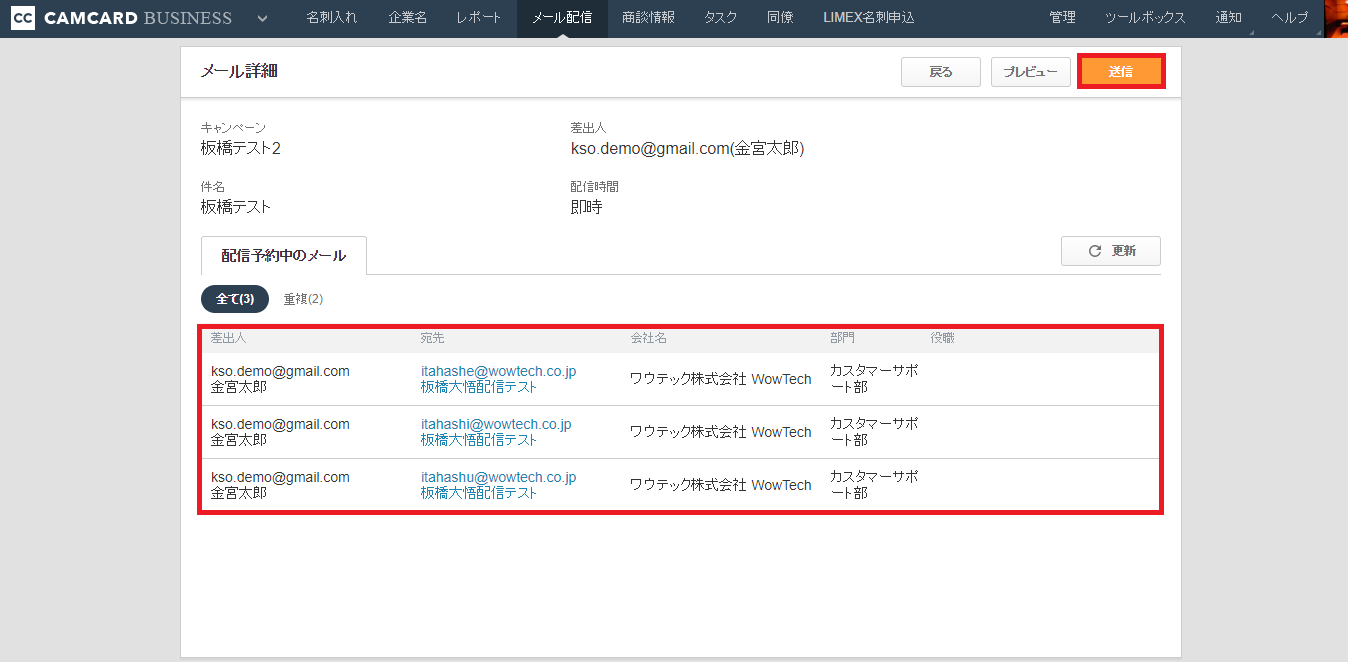
Task: Open the 名刺入れ menu
Action: [x=331, y=18]
